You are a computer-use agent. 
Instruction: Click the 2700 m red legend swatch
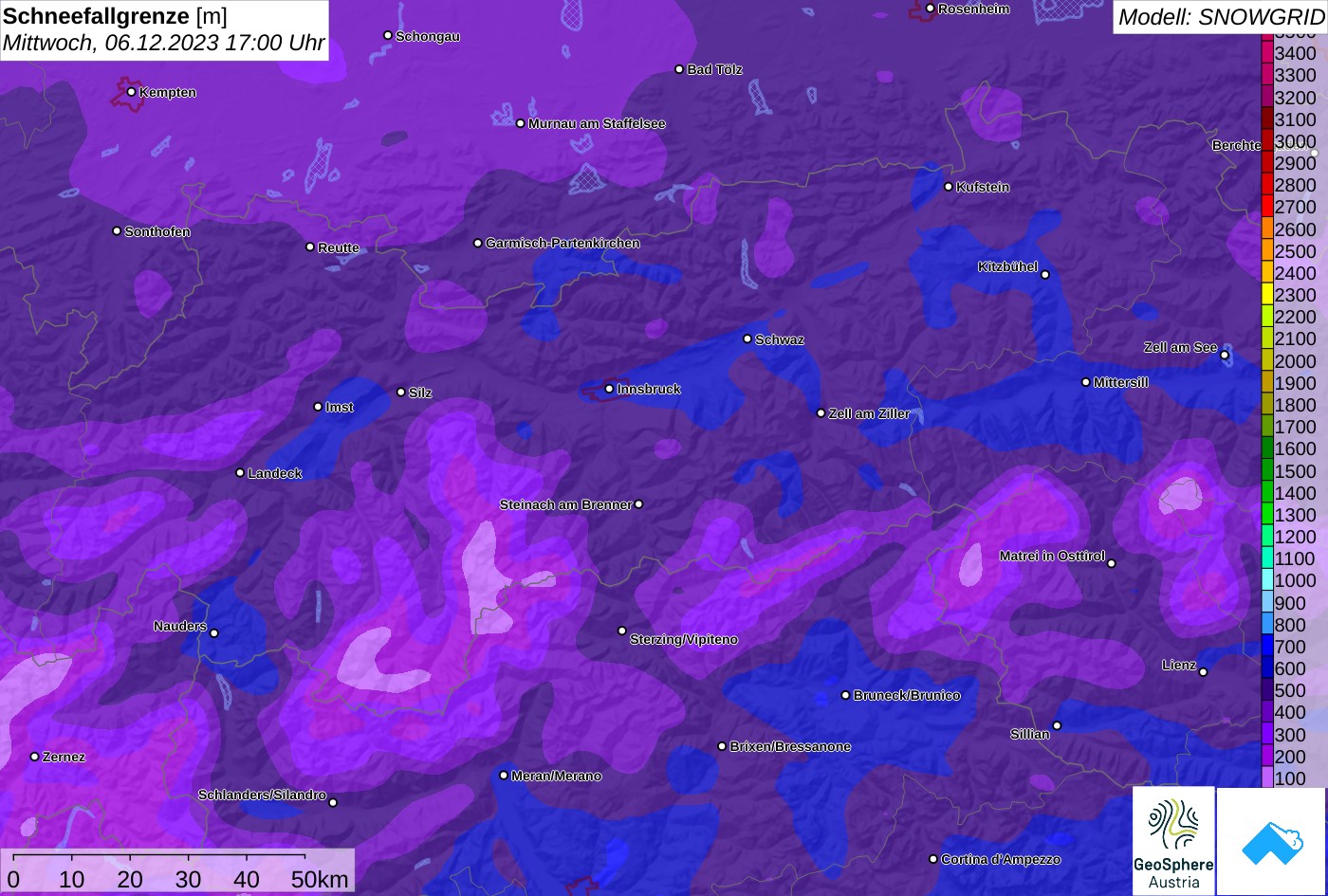pyautogui.click(x=1267, y=207)
